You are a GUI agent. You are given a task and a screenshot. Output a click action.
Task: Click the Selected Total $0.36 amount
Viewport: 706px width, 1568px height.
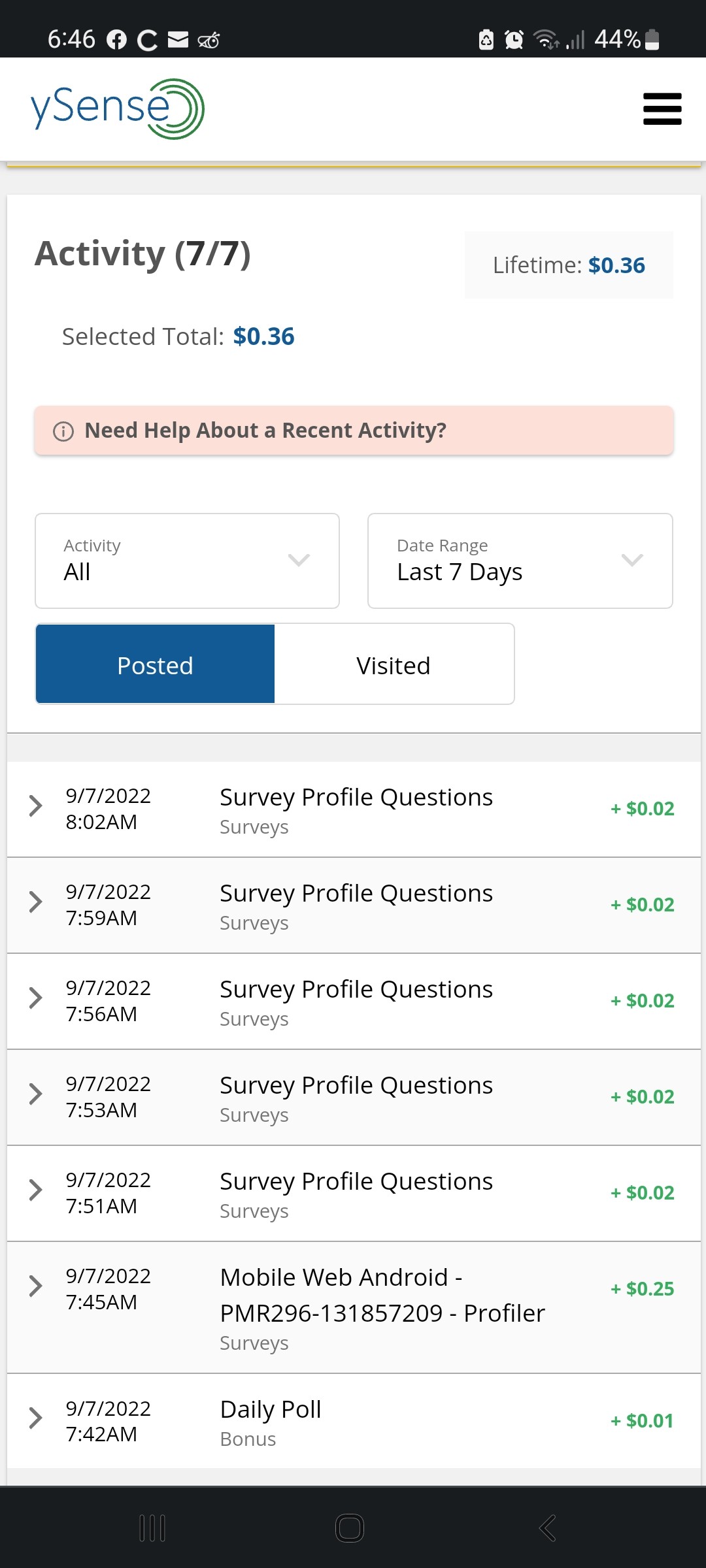point(263,336)
